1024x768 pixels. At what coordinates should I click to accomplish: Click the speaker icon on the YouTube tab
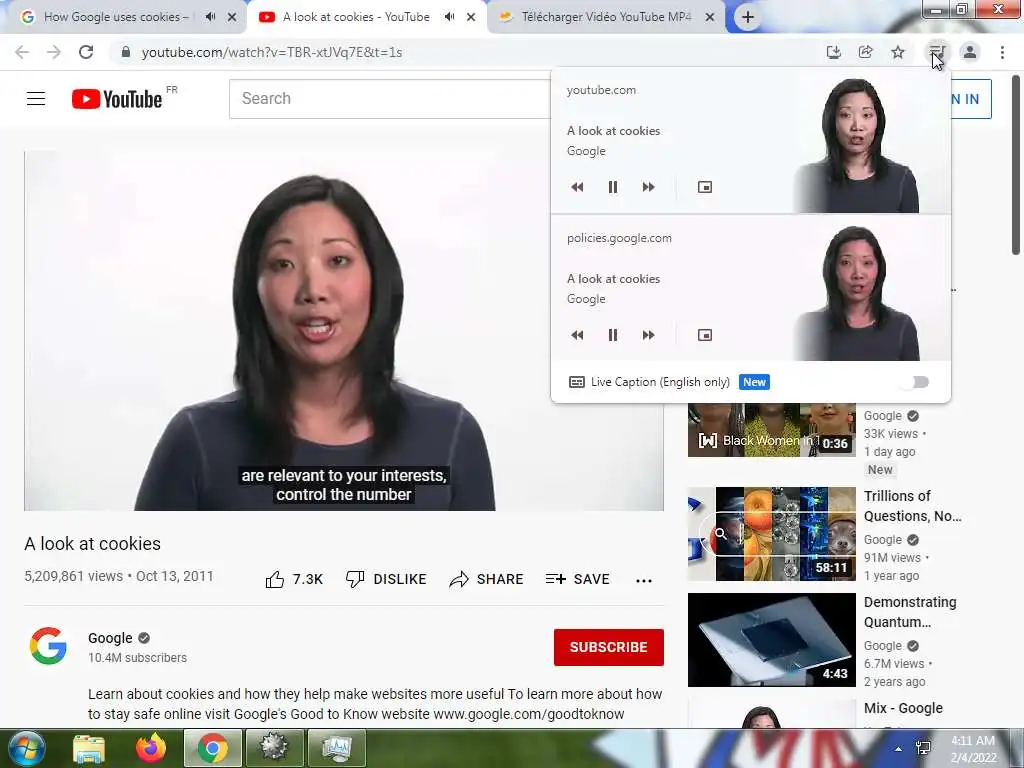(449, 17)
